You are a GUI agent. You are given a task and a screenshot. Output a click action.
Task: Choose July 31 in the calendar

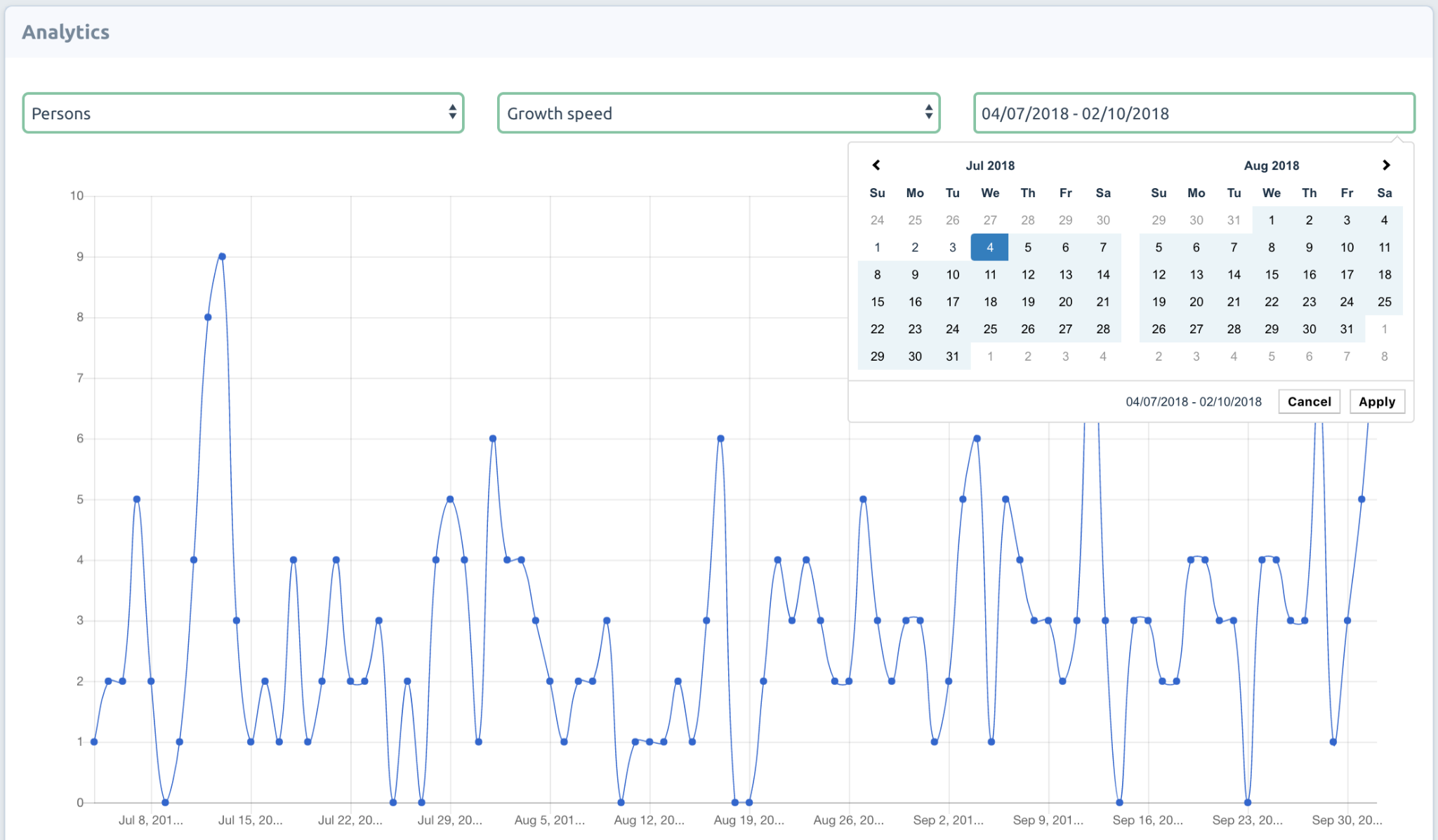click(952, 356)
